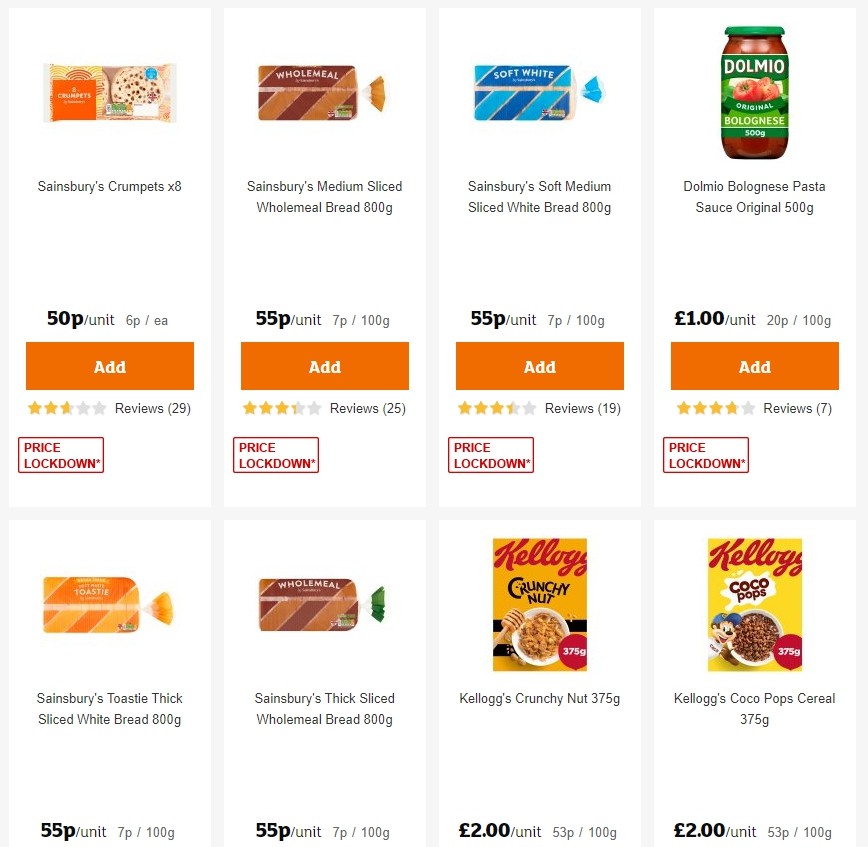Click the Kellogg's Coco Pops box image
Image resolution: width=868 pixels, height=847 pixels.
click(754, 604)
